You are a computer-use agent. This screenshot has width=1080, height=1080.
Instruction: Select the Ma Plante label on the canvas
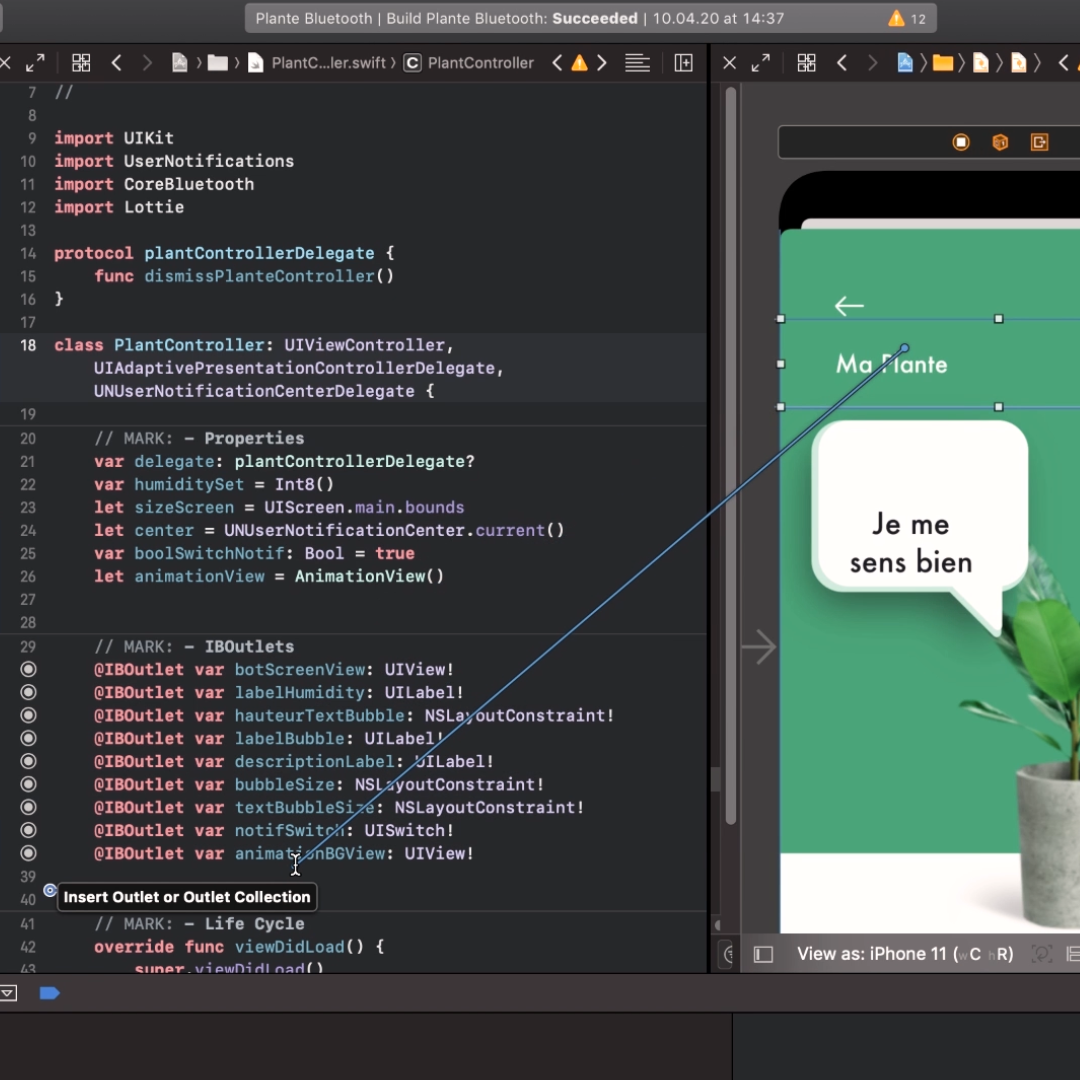[x=891, y=364]
